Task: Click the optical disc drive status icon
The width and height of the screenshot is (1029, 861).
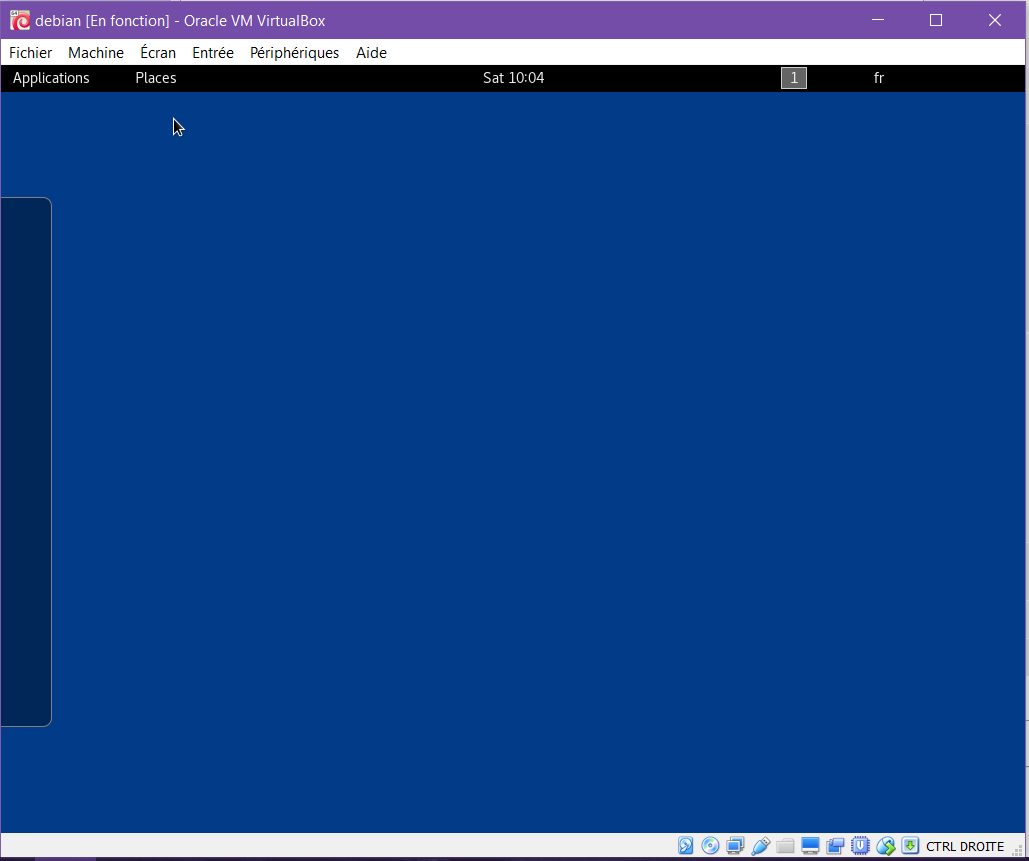Action: click(710, 846)
